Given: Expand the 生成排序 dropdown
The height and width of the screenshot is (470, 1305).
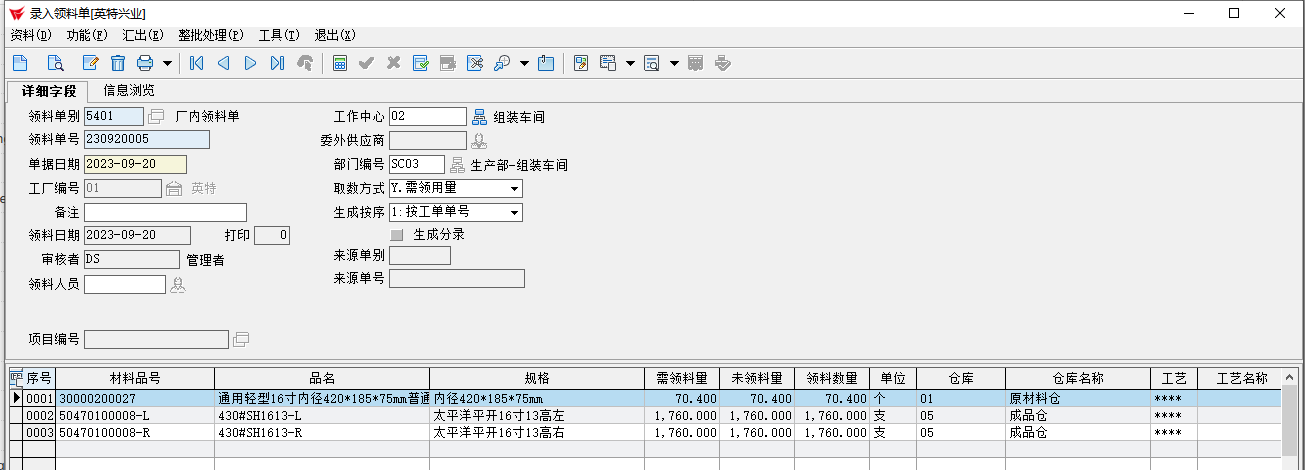Looking at the screenshot, I should [x=514, y=213].
